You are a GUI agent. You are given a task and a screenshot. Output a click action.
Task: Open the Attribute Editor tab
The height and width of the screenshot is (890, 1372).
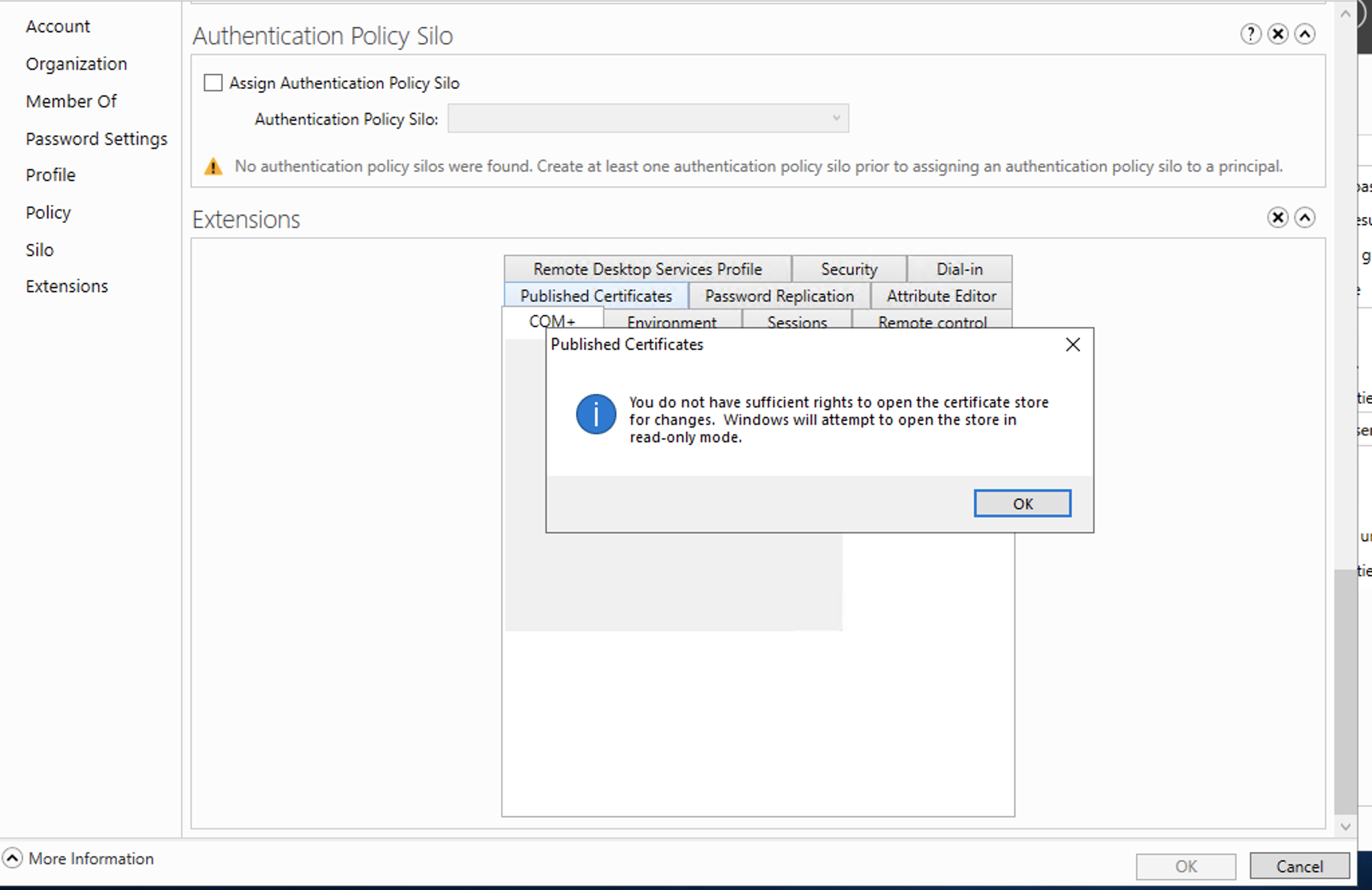click(x=941, y=296)
